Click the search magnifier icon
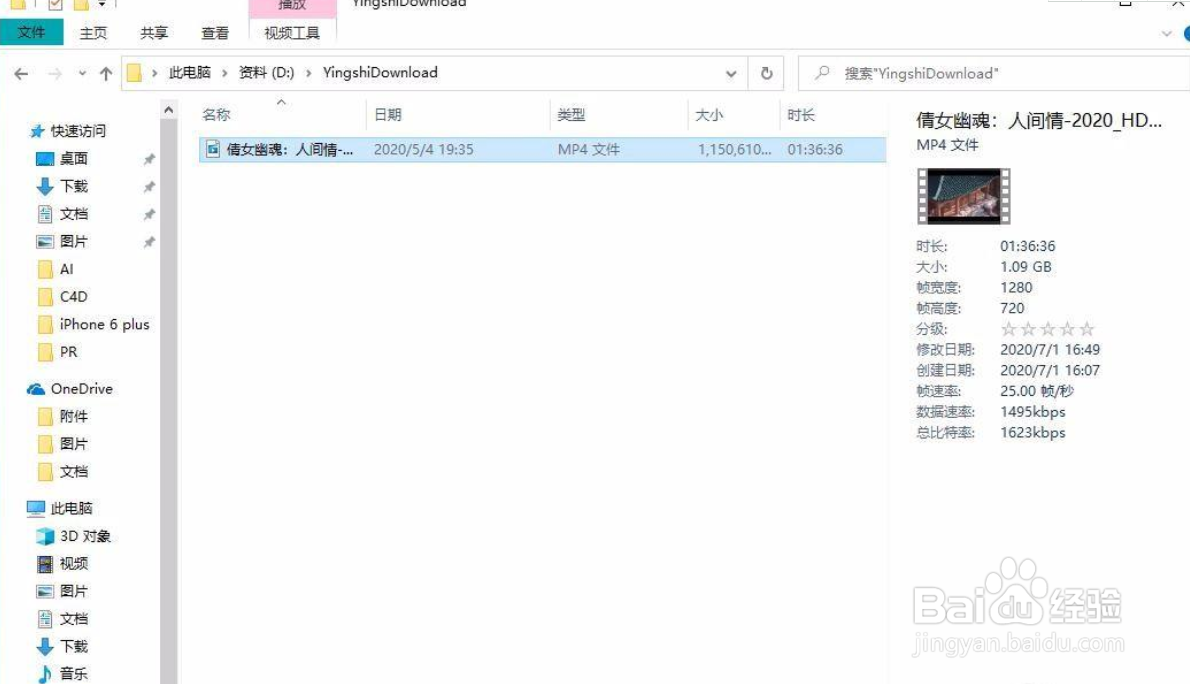Image resolution: width=1190 pixels, height=684 pixels. pyautogui.click(x=822, y=73)
